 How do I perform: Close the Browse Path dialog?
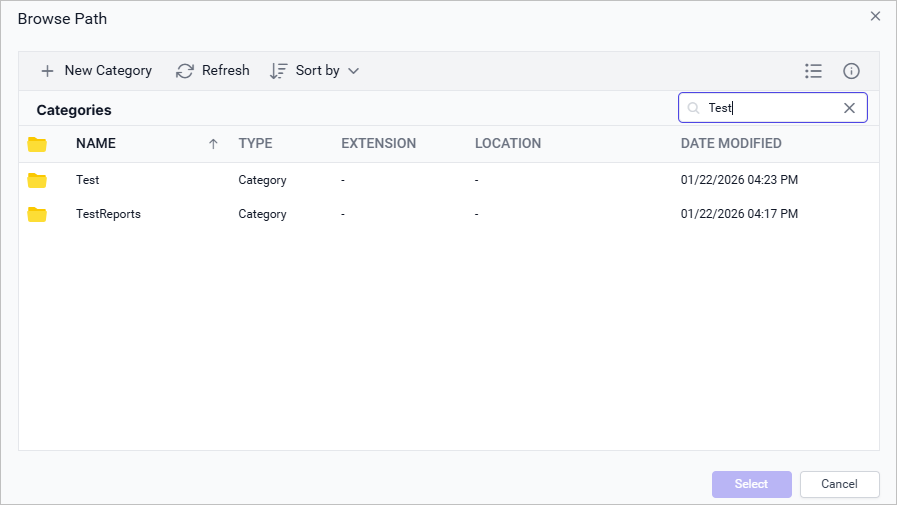tap(875, 16)
